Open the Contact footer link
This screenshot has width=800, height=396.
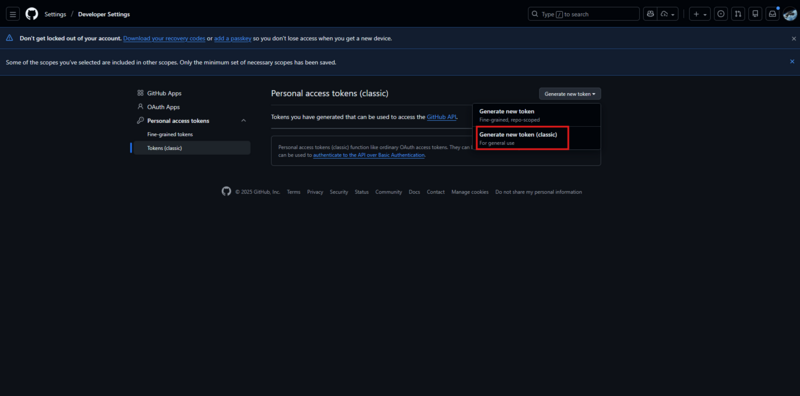click(436, 192)
